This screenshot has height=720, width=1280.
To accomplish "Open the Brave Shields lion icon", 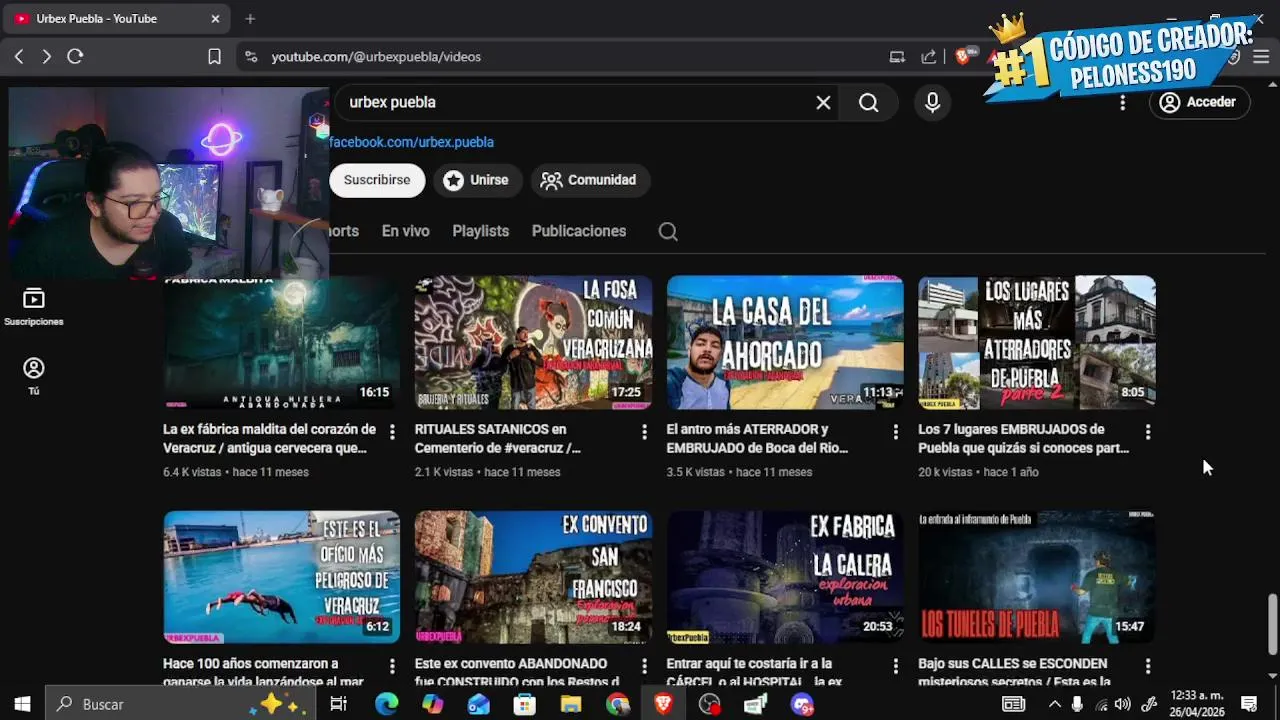I will [963, 57].
